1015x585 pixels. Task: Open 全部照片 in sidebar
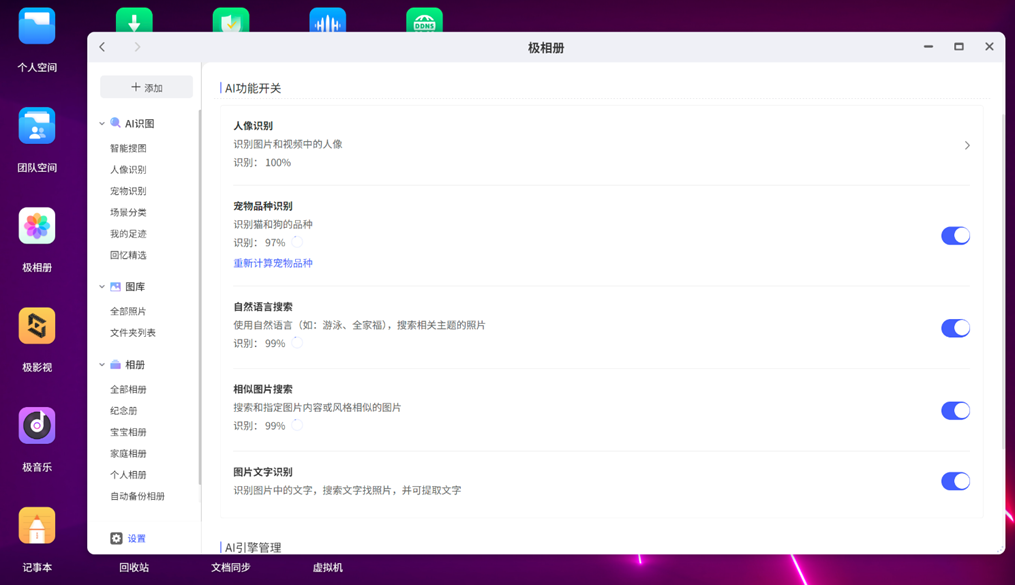[x=128, y=311]
